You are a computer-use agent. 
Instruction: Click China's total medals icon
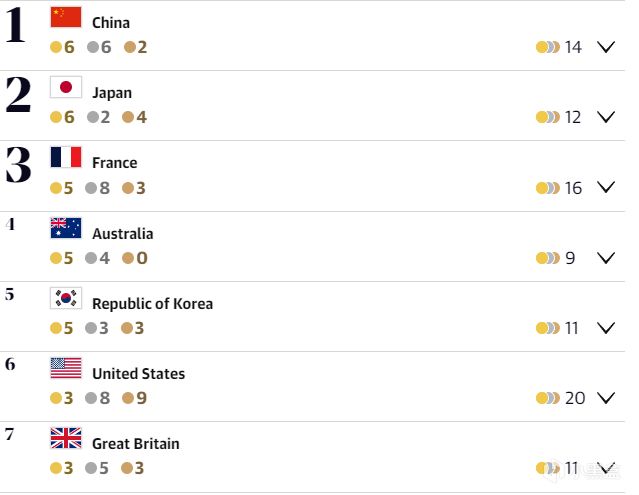point(547,47)
